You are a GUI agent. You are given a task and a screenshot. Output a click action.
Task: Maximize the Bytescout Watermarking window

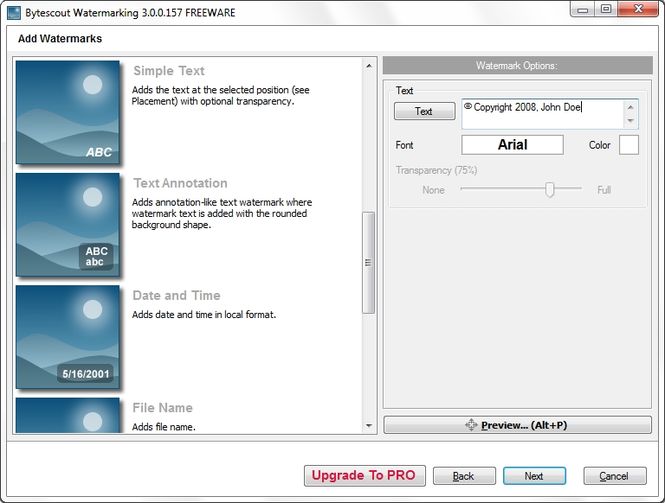coord(606,9)
